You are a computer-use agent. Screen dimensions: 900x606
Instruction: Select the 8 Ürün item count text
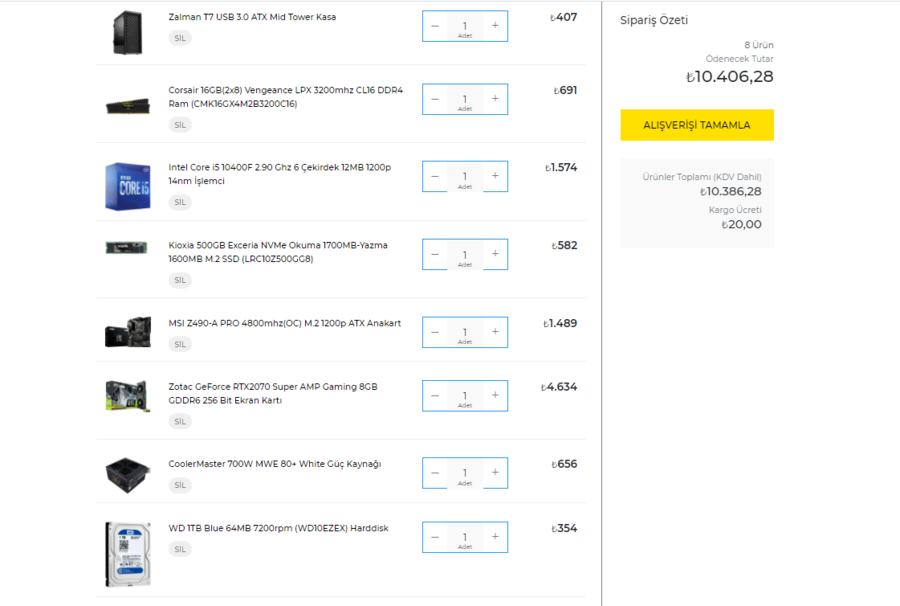759,45
